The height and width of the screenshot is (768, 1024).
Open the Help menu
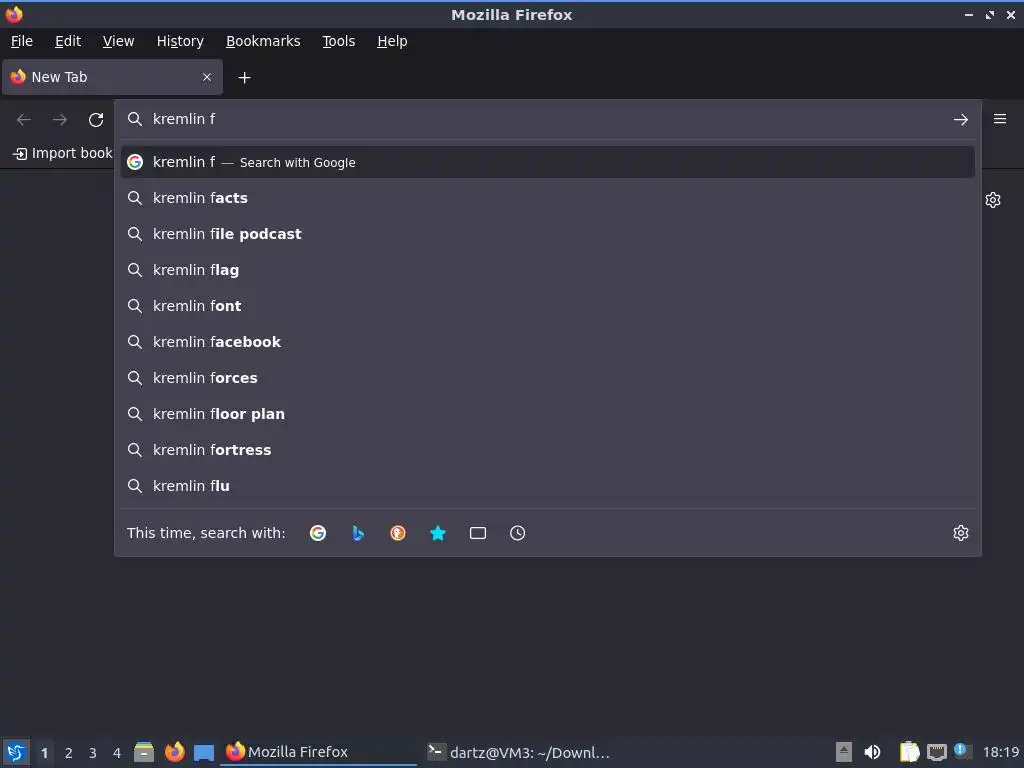click(x=392, y=41)
